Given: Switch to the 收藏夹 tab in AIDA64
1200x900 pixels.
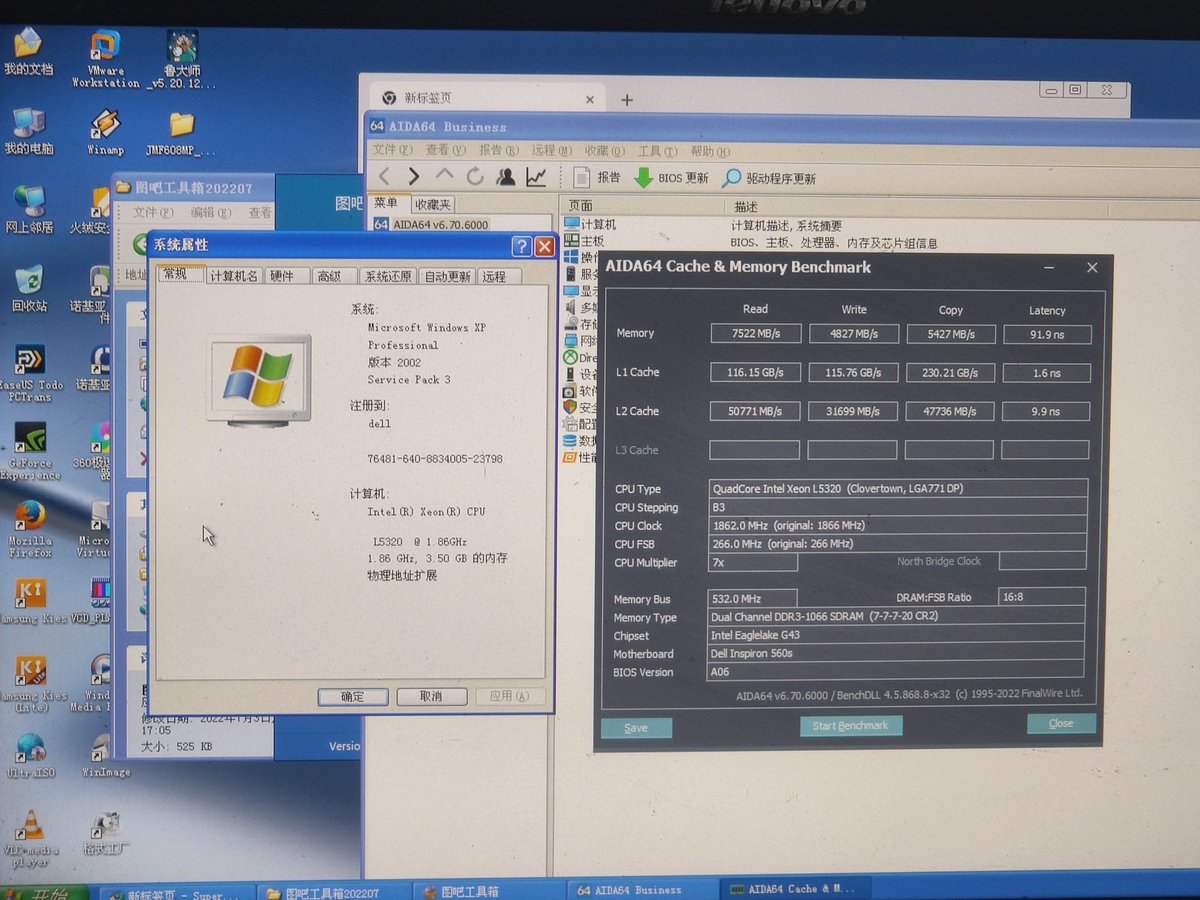Looking at the screenshot, I should 432,204.
